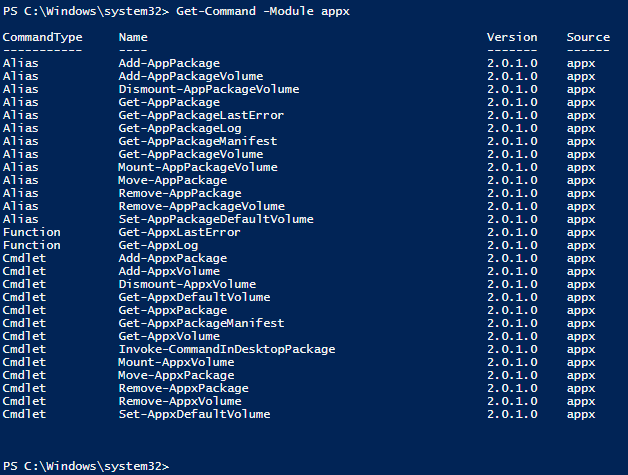Click the Add-AppxPackage cmdlet name
This screenshot has height=475, width=628.
(x=173, y=258)
